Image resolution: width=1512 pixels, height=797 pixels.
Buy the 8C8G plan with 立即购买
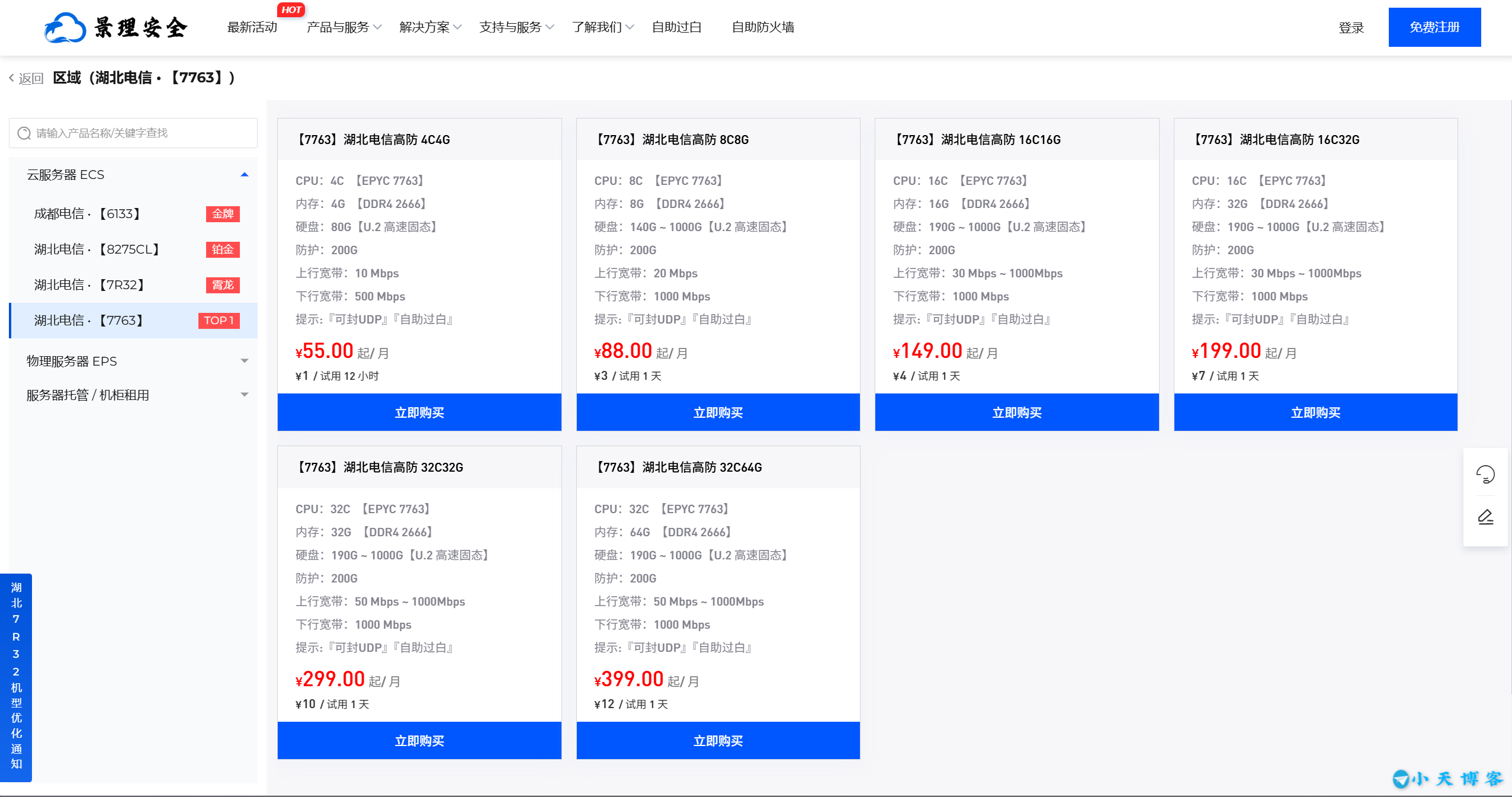pyautogui.click(x=718, y=412)
